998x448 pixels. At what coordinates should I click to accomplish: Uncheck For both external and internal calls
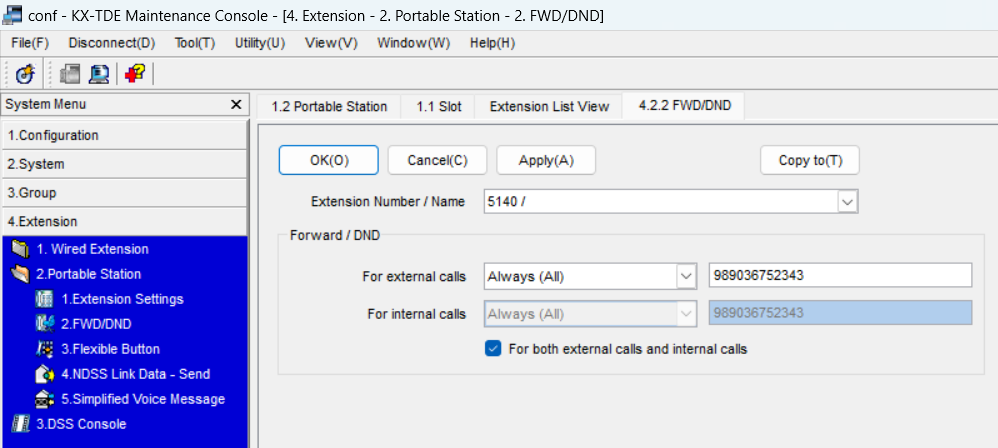click(493, 349)
